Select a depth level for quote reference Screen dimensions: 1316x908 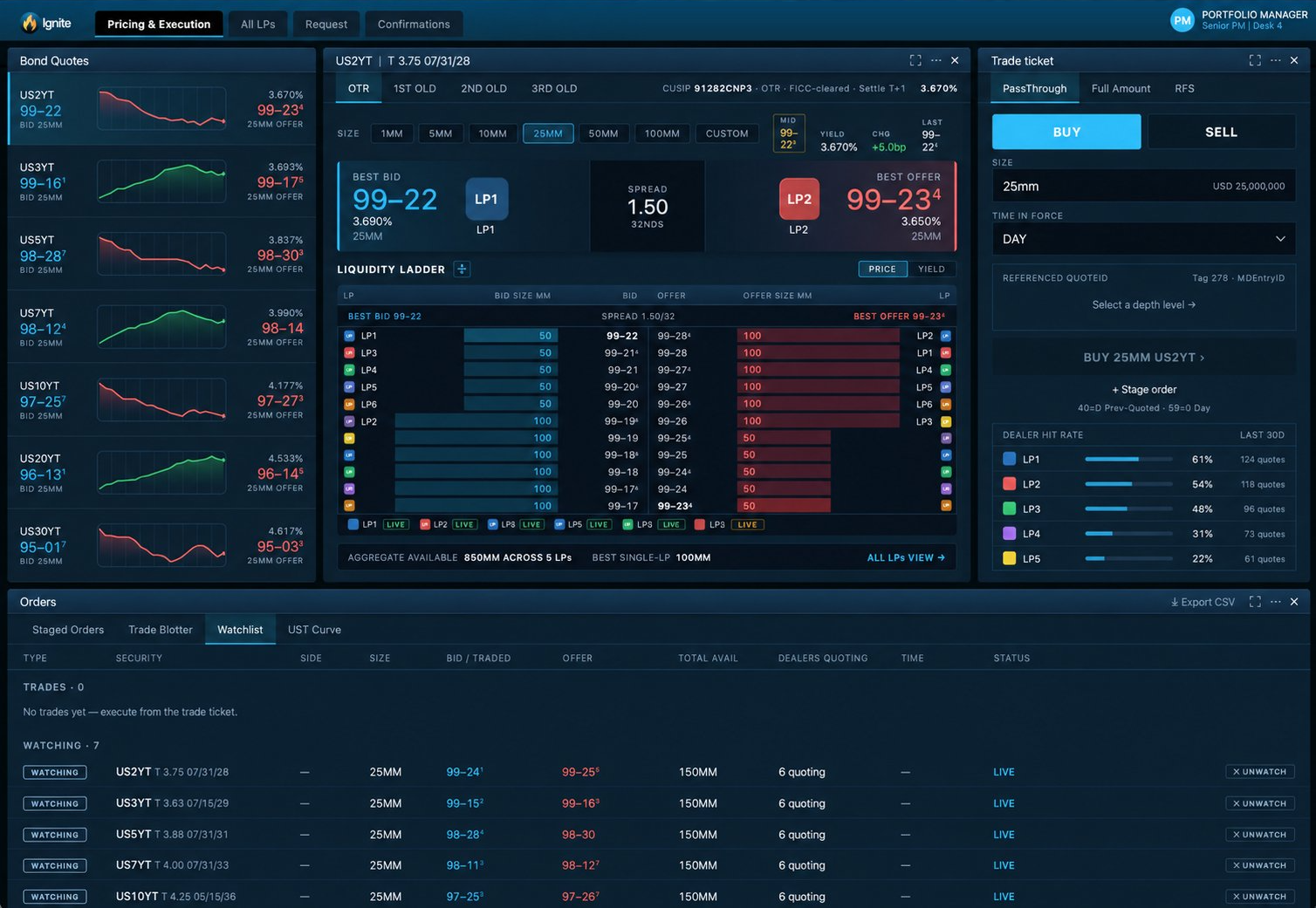(x=1143, y=304)
